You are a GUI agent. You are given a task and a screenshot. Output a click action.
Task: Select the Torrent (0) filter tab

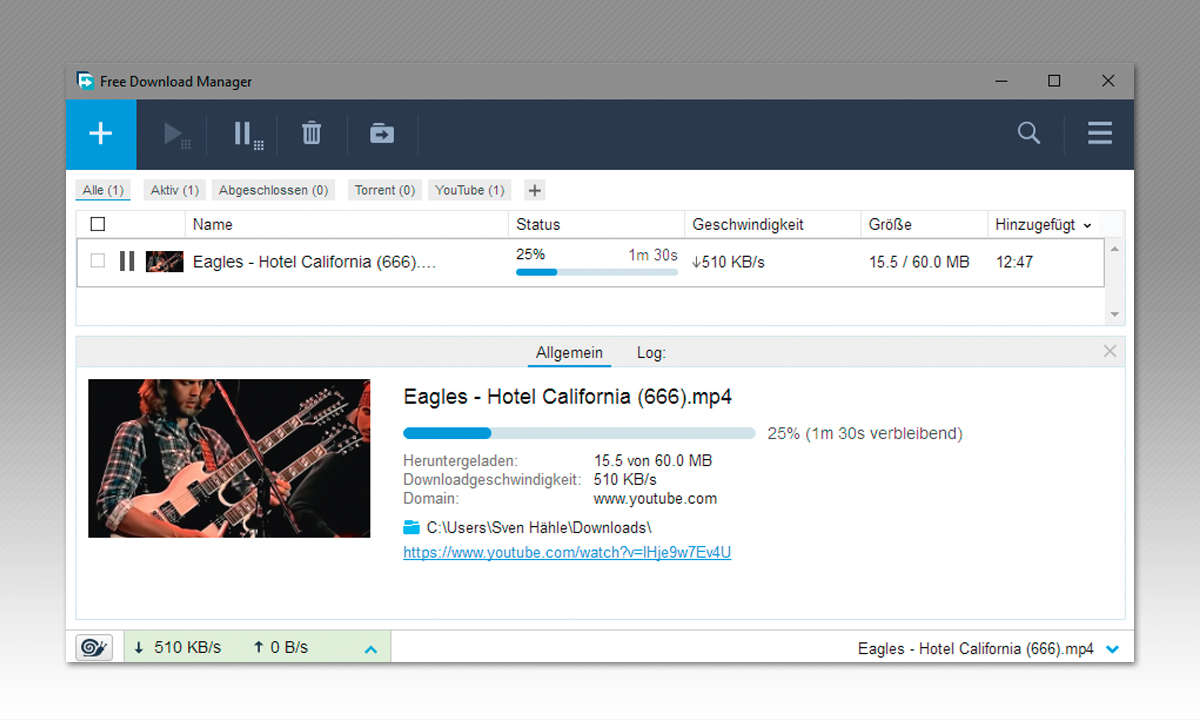pyautogui.click(x=385, y=190)
